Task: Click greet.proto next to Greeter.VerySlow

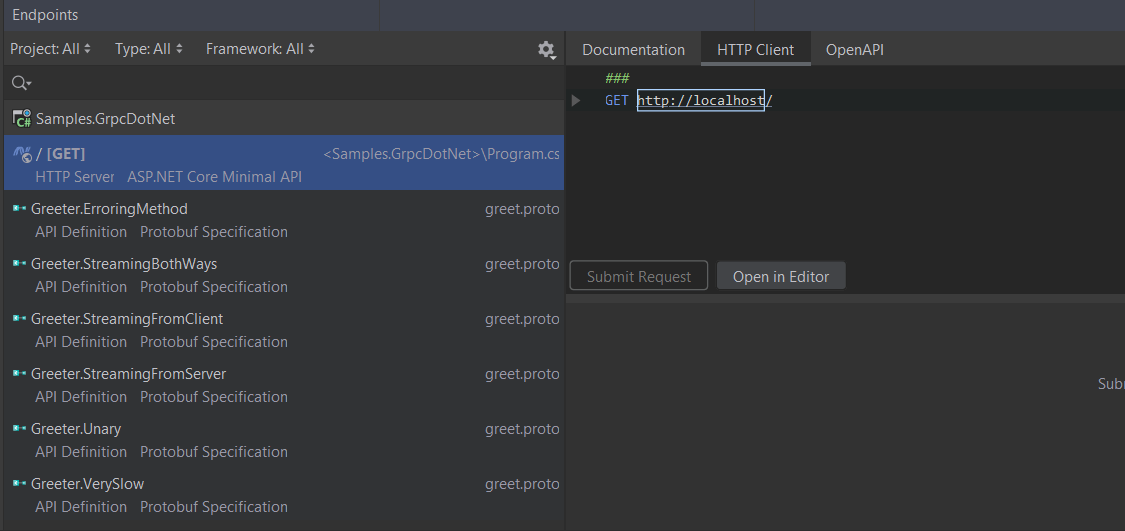Action: (x=522, y=484)
